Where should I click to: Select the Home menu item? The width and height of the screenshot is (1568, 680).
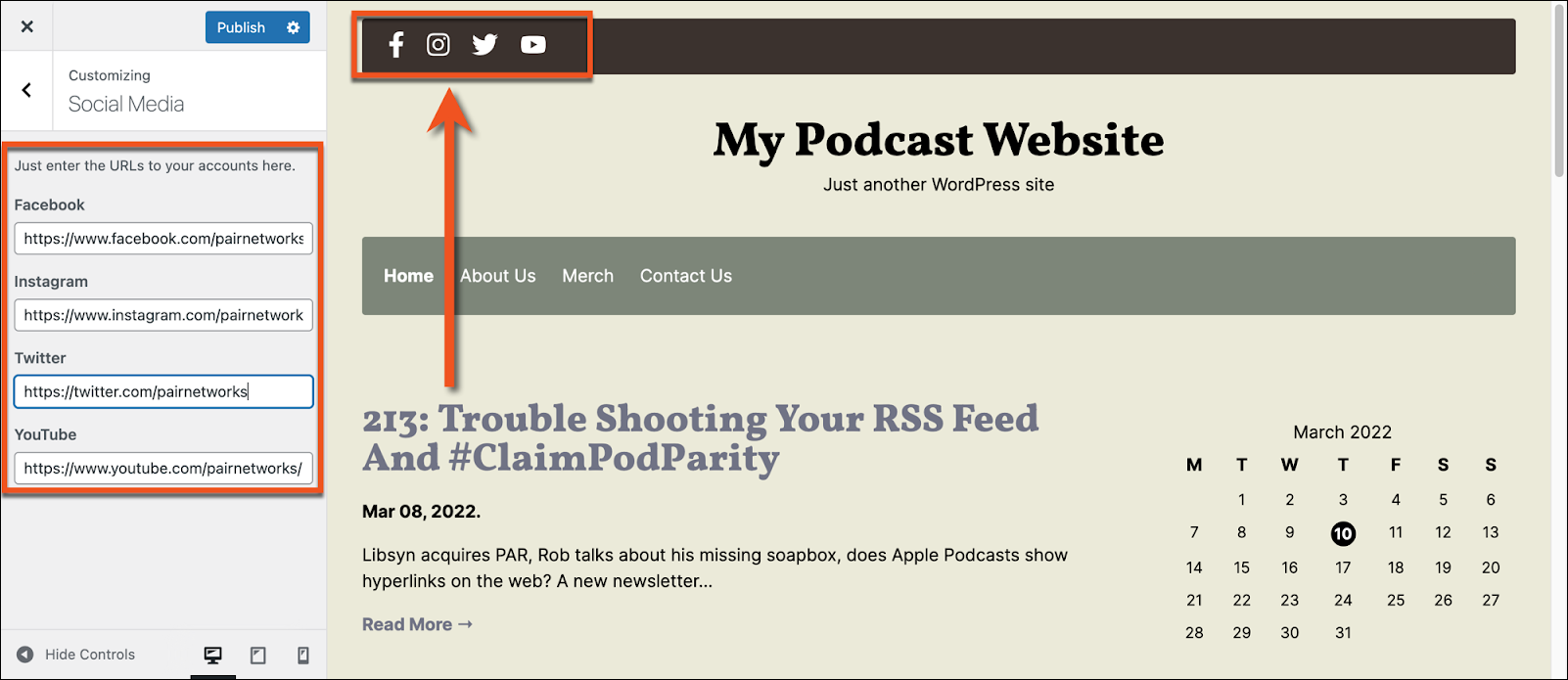(x=408, y=276)
